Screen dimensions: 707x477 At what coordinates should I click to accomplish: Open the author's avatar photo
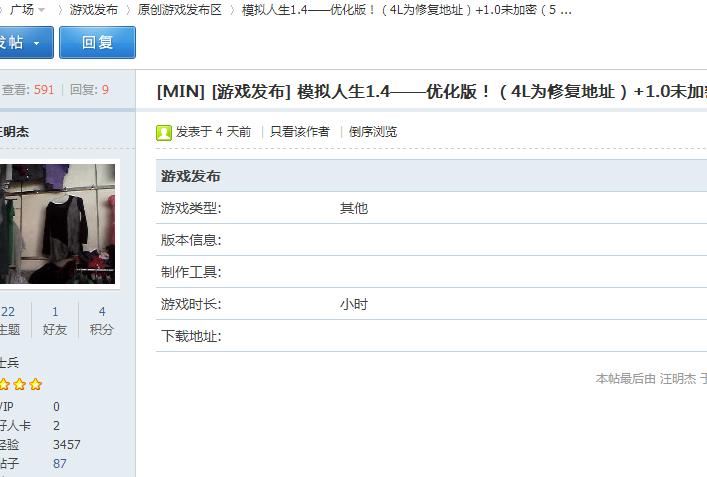coord(57,224)
